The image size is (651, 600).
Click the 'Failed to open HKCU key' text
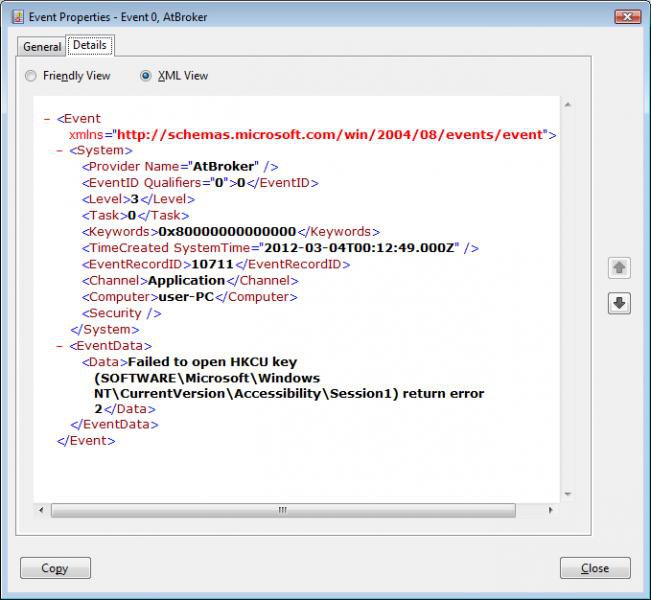point(213,362)
